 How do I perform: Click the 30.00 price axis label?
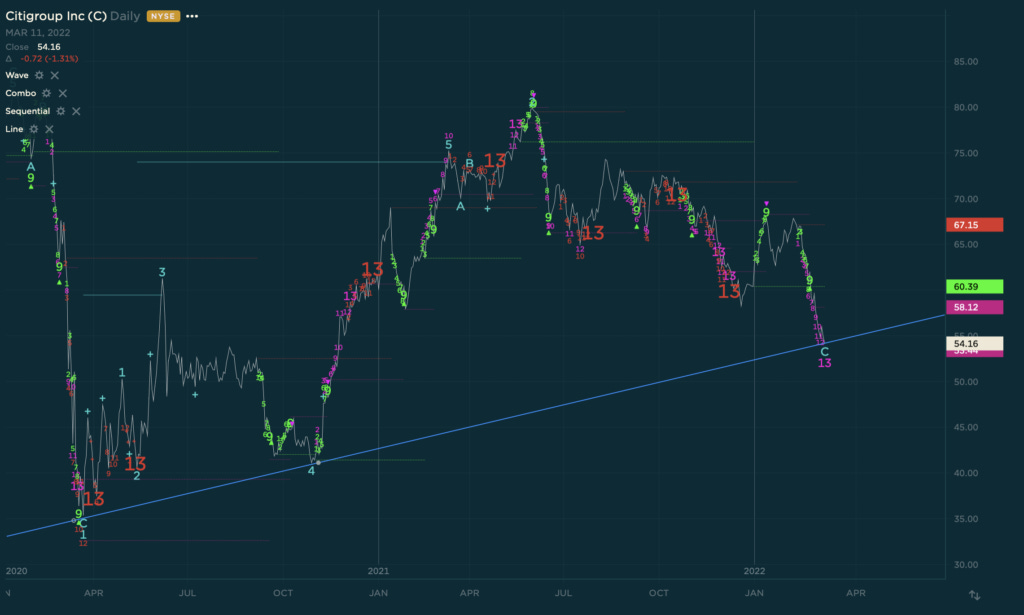click(x=966, y=565)
